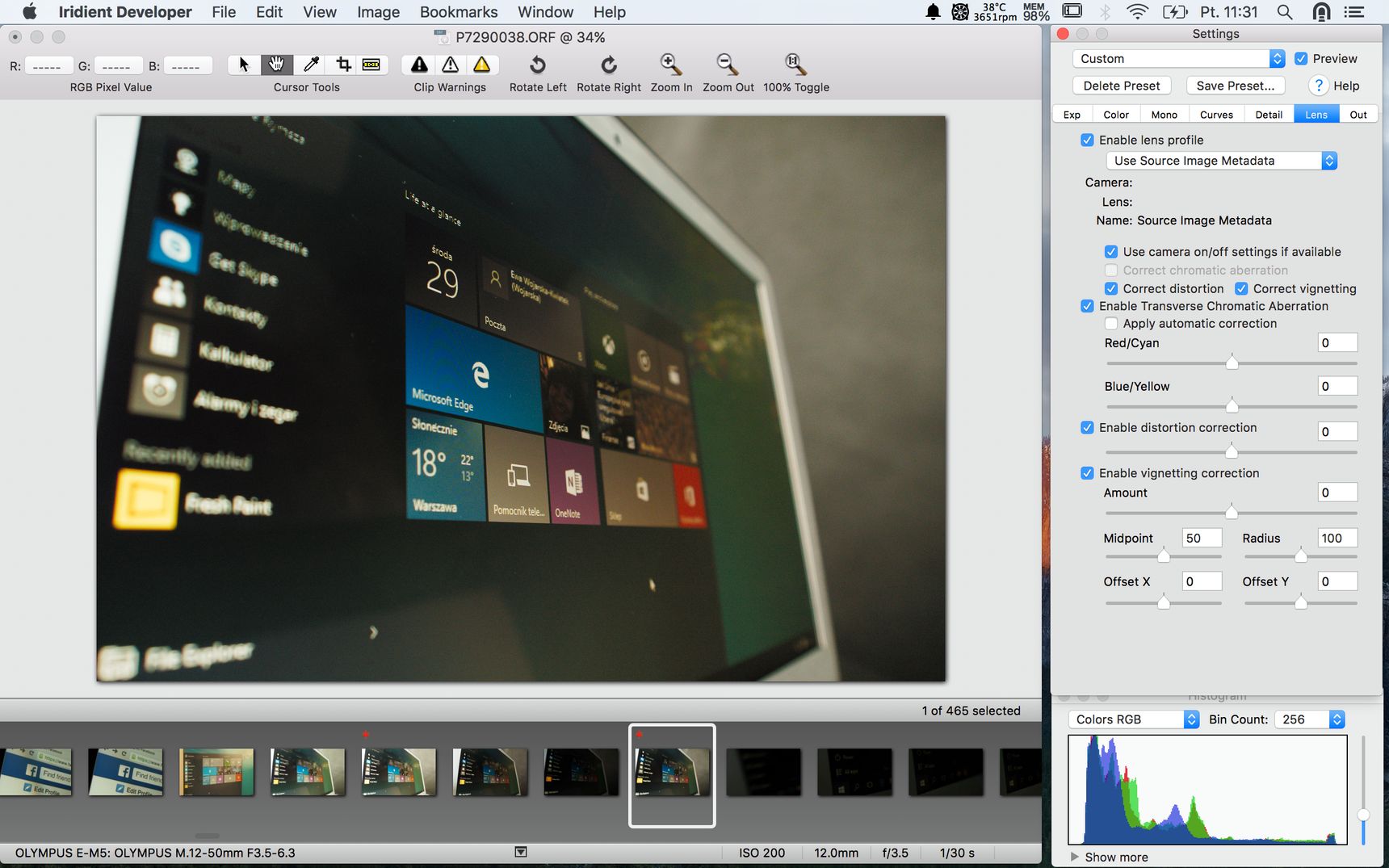Open the Notification Center list icon
Viewport: 1389px width, 868px height.
point(1353,11)
